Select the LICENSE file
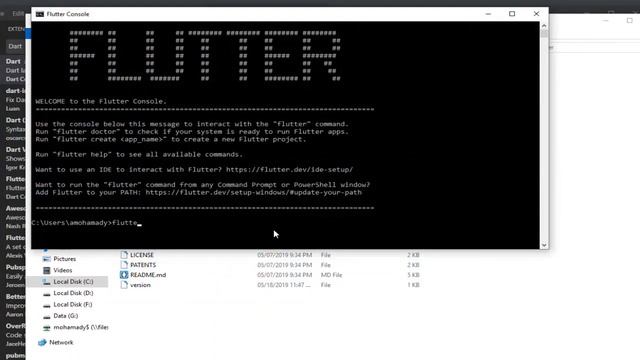Image resolution: width=640 pixels, height=360 pixels. pos(142,255)
